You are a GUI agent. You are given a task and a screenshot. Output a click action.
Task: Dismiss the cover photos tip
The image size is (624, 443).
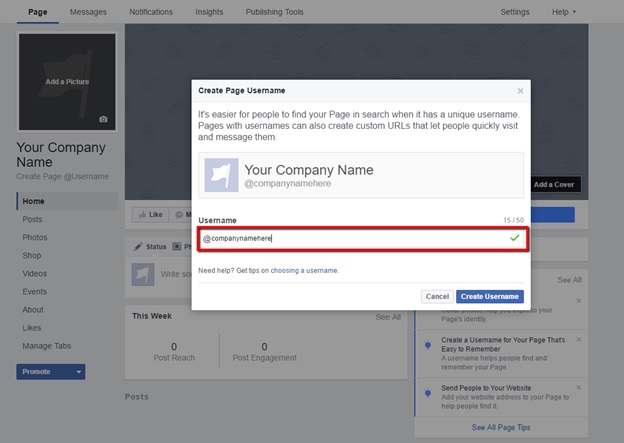[579, 301]
